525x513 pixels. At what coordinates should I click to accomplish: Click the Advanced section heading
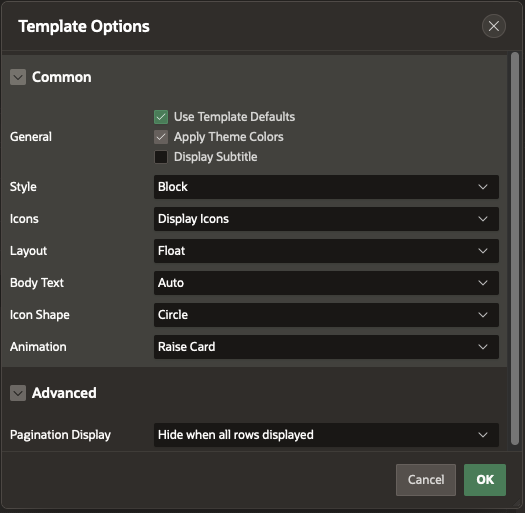click(x=64, y=393)
